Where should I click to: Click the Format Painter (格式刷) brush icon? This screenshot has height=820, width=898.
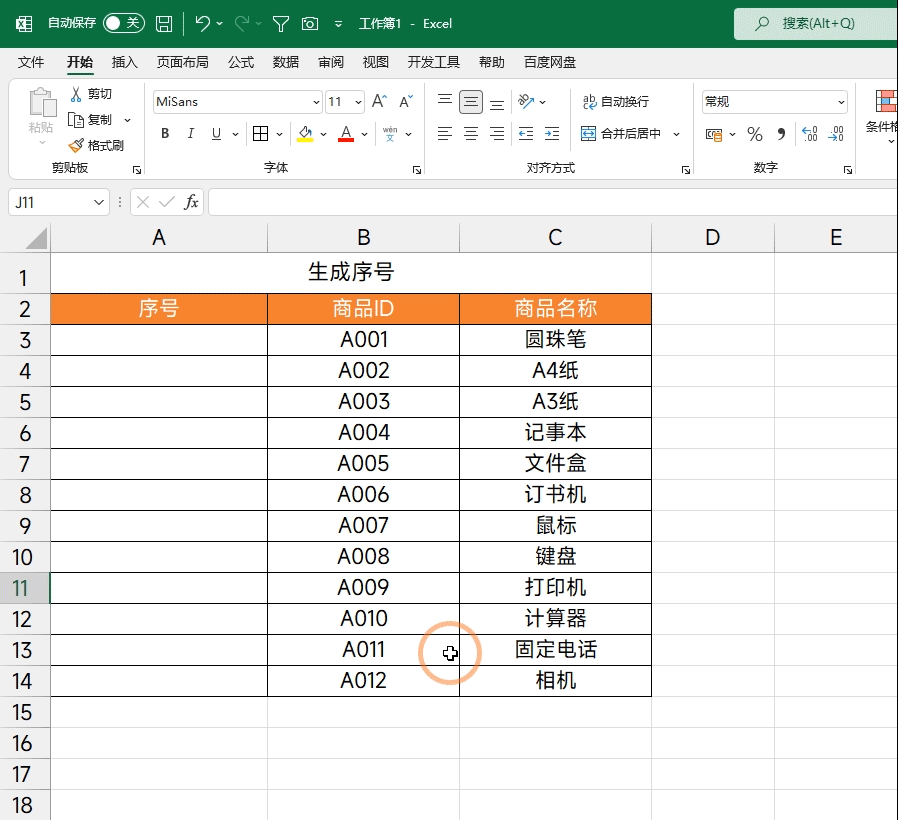76,145
